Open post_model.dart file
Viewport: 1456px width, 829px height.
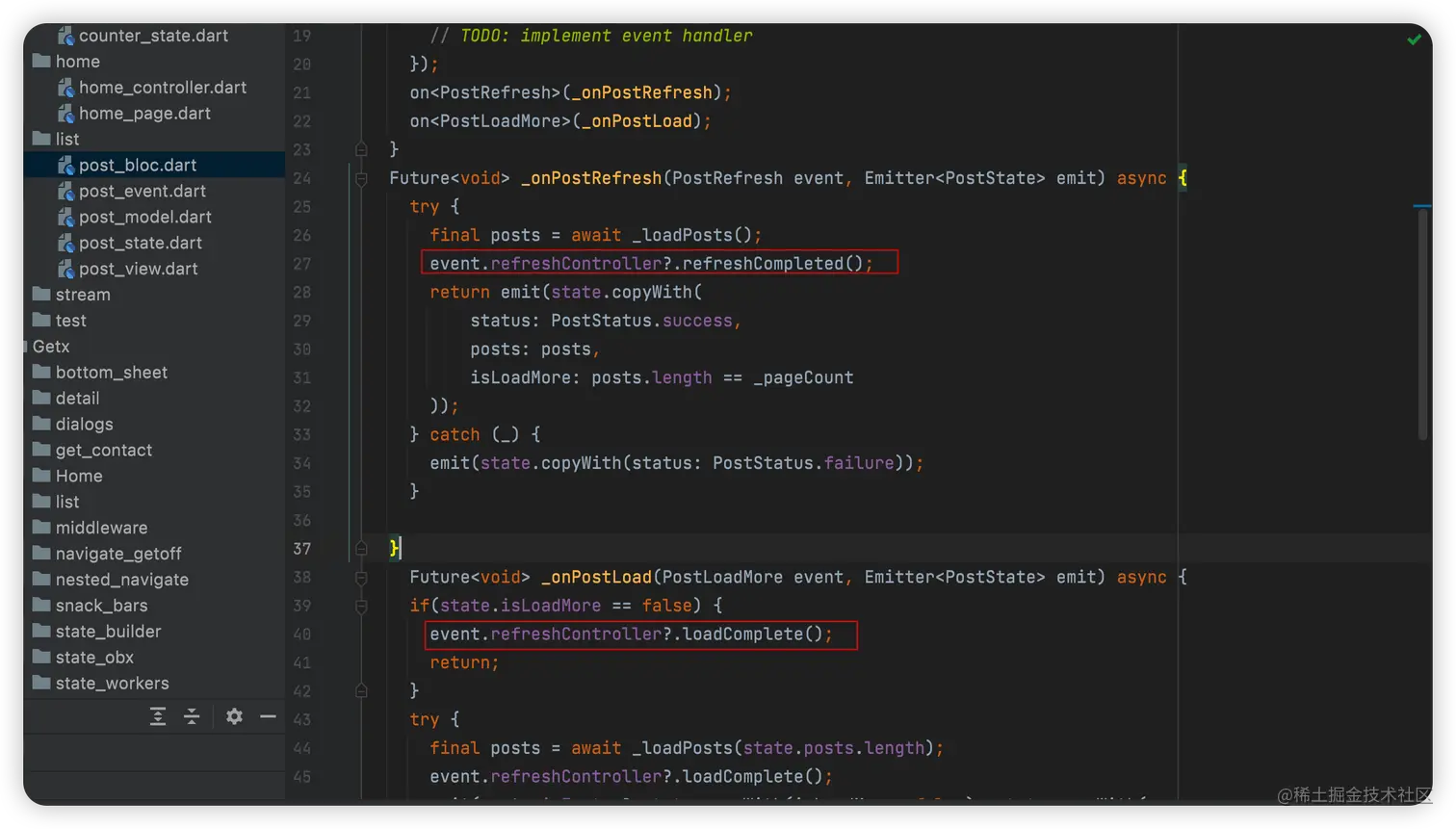(135, 218)
